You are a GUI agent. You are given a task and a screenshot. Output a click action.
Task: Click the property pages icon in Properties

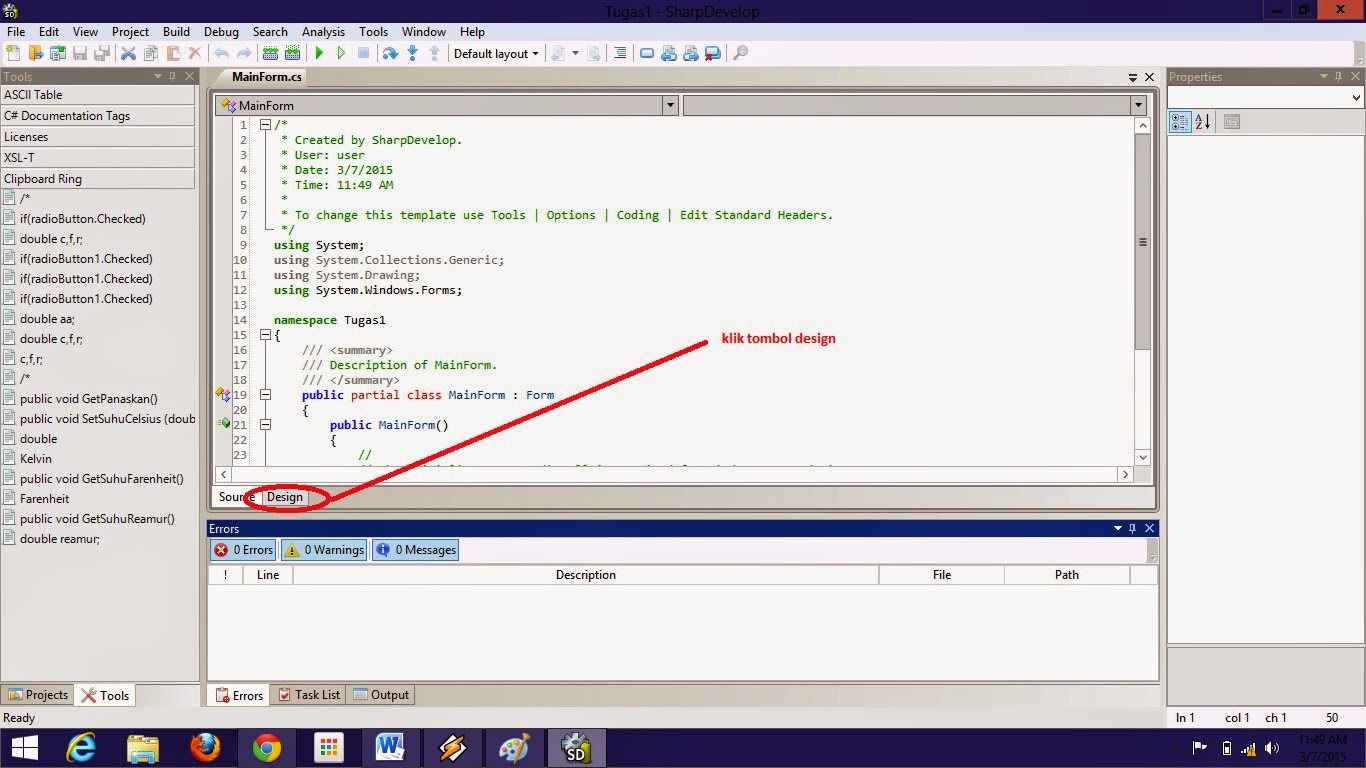coord(1232,122)
